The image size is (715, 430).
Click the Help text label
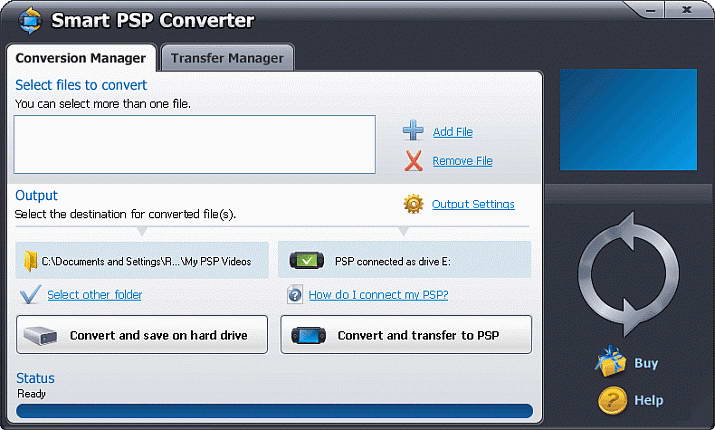(648, 400)
